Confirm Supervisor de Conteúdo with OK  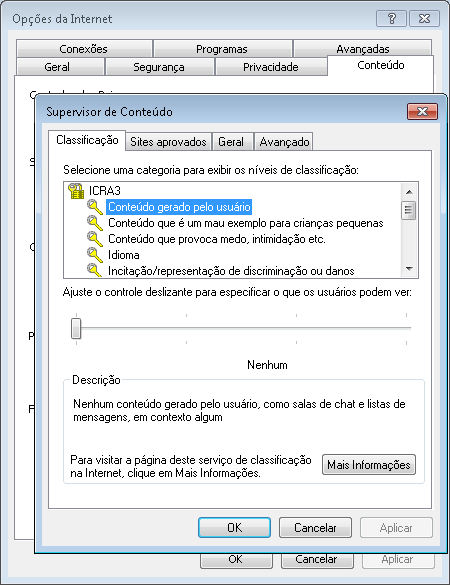point(234,528)
